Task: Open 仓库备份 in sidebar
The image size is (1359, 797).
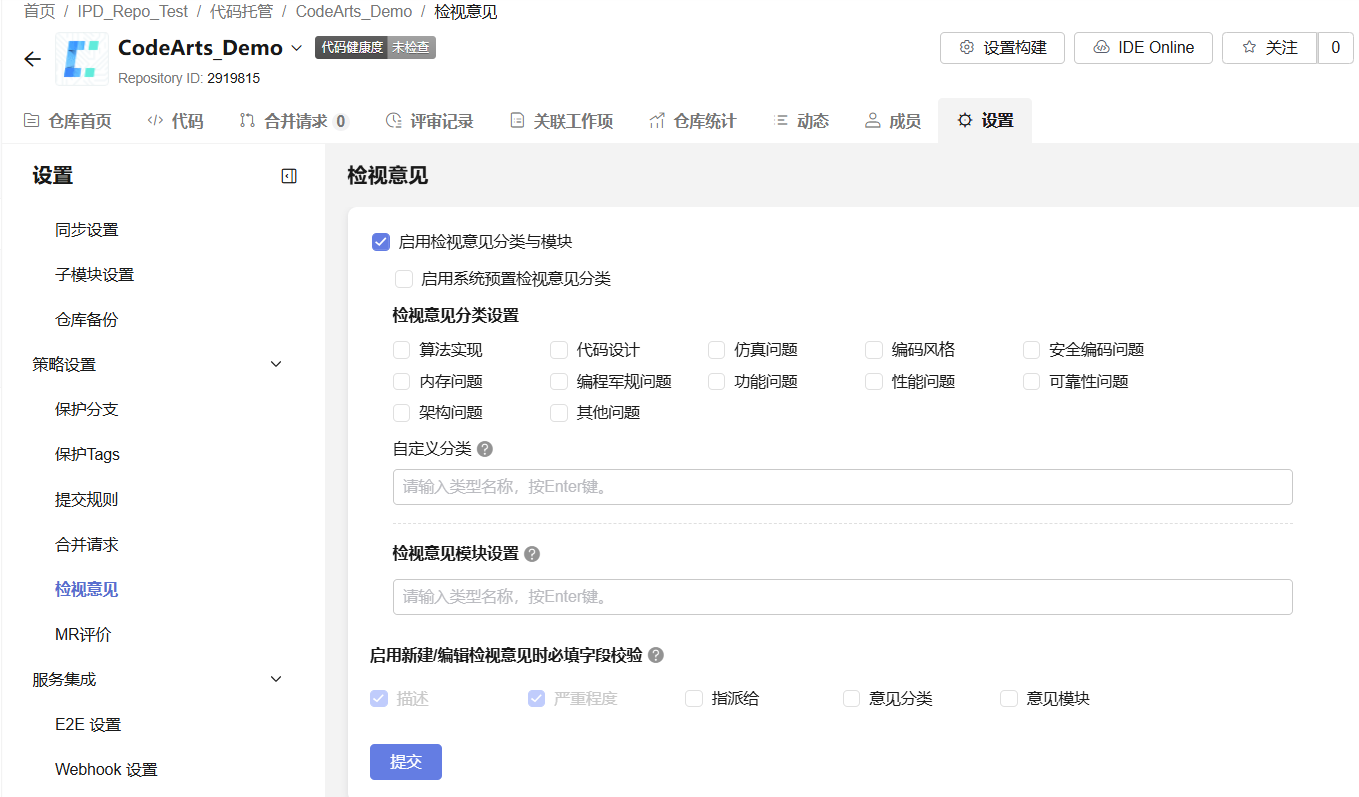Action: tap(87, 320)
